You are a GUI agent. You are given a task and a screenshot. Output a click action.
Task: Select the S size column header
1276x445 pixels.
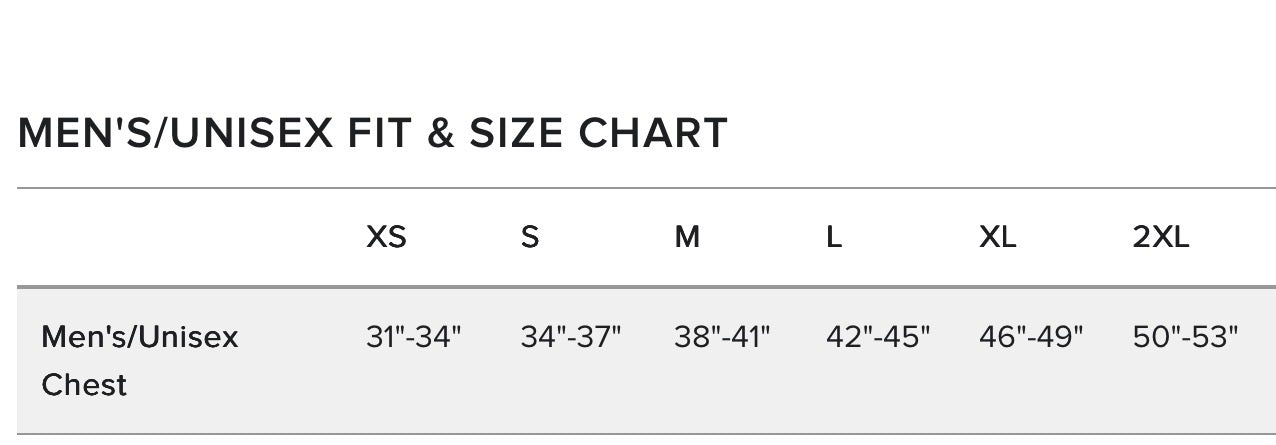click(530, 238)
